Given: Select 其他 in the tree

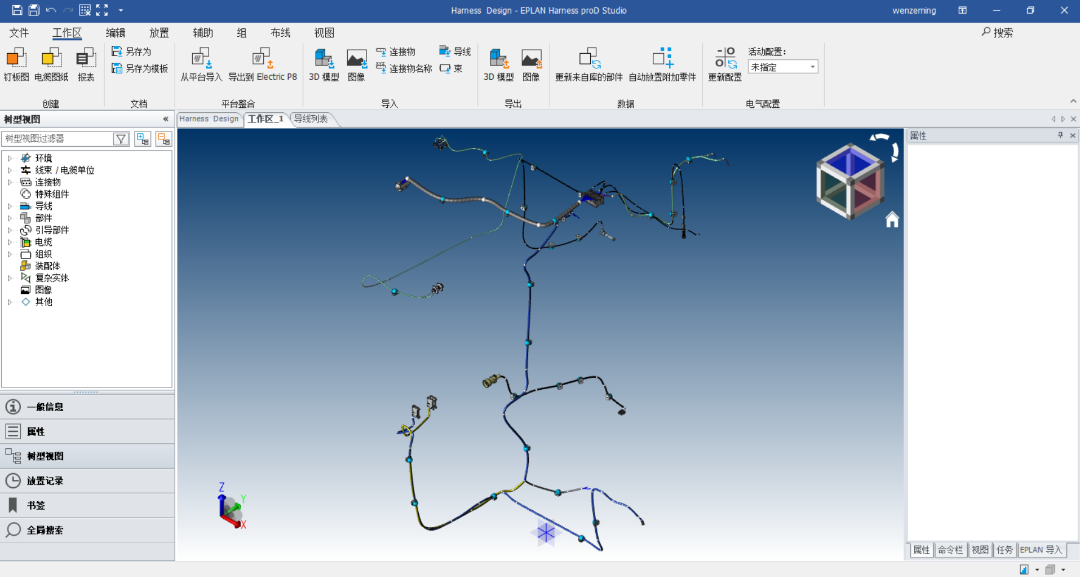Looking at the screenshot, I should click(x=43, y=302).
